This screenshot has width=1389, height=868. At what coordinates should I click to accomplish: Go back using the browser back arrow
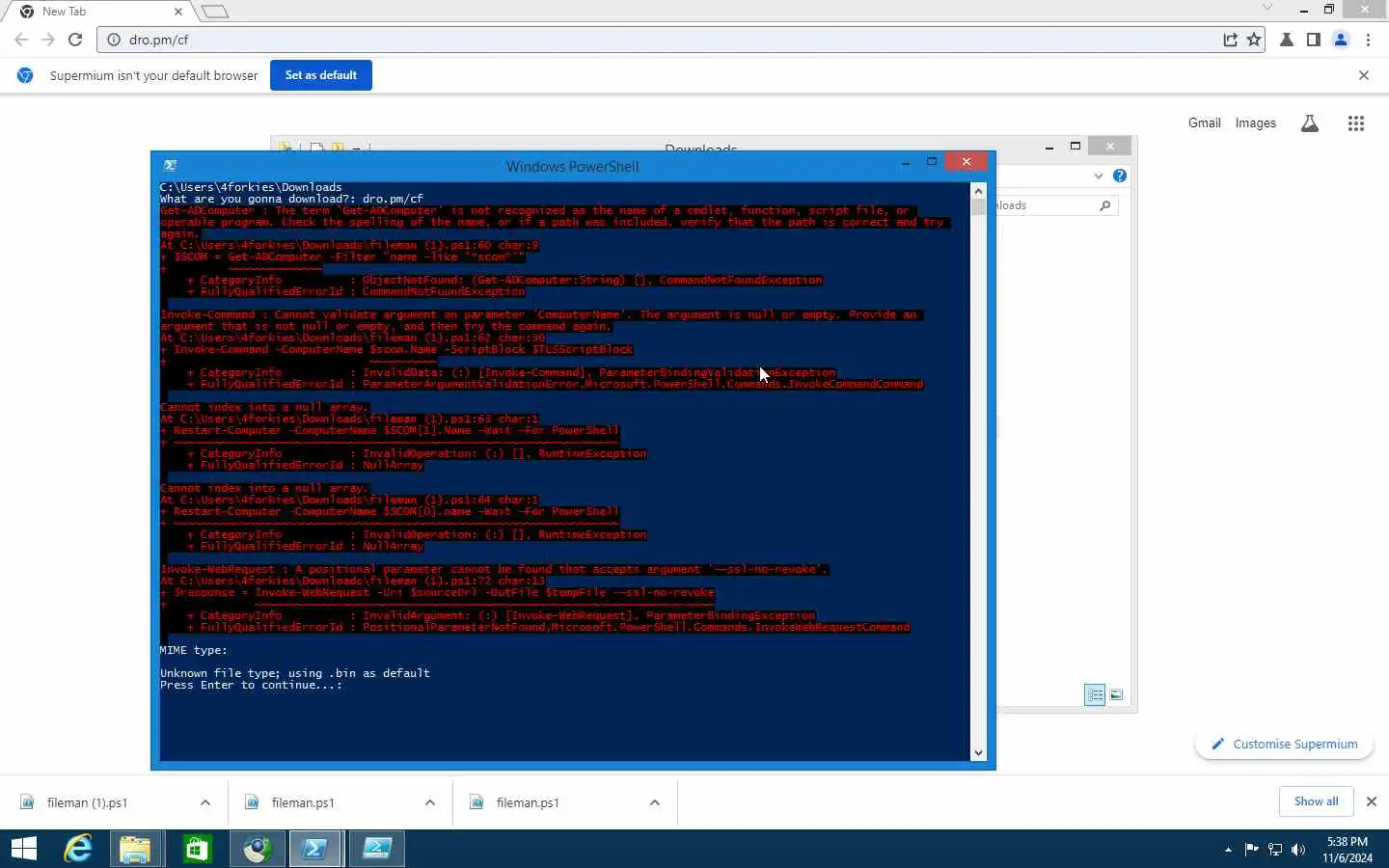pos(21,40)
